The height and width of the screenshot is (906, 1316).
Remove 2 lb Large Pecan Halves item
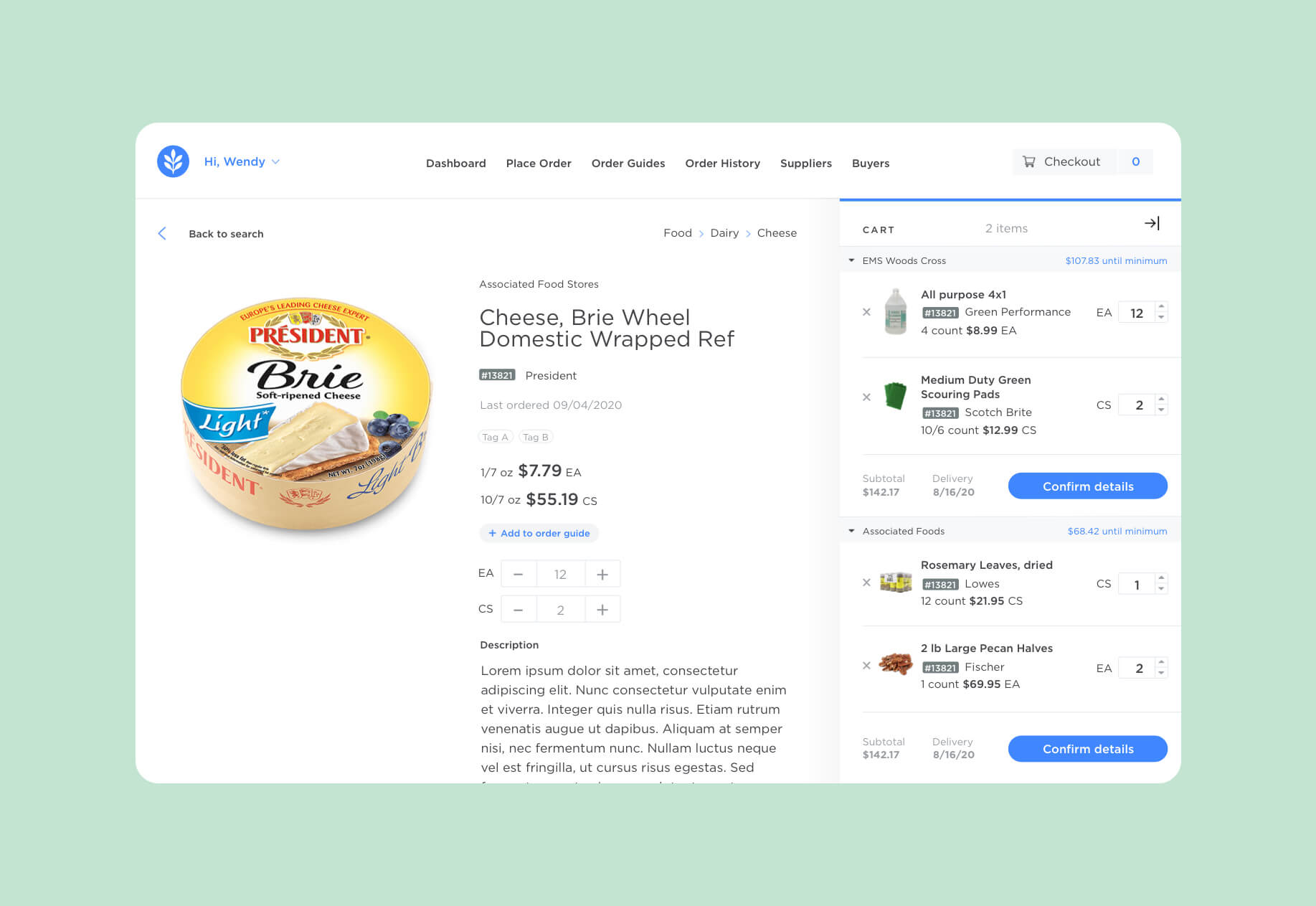tap(866, 666)
